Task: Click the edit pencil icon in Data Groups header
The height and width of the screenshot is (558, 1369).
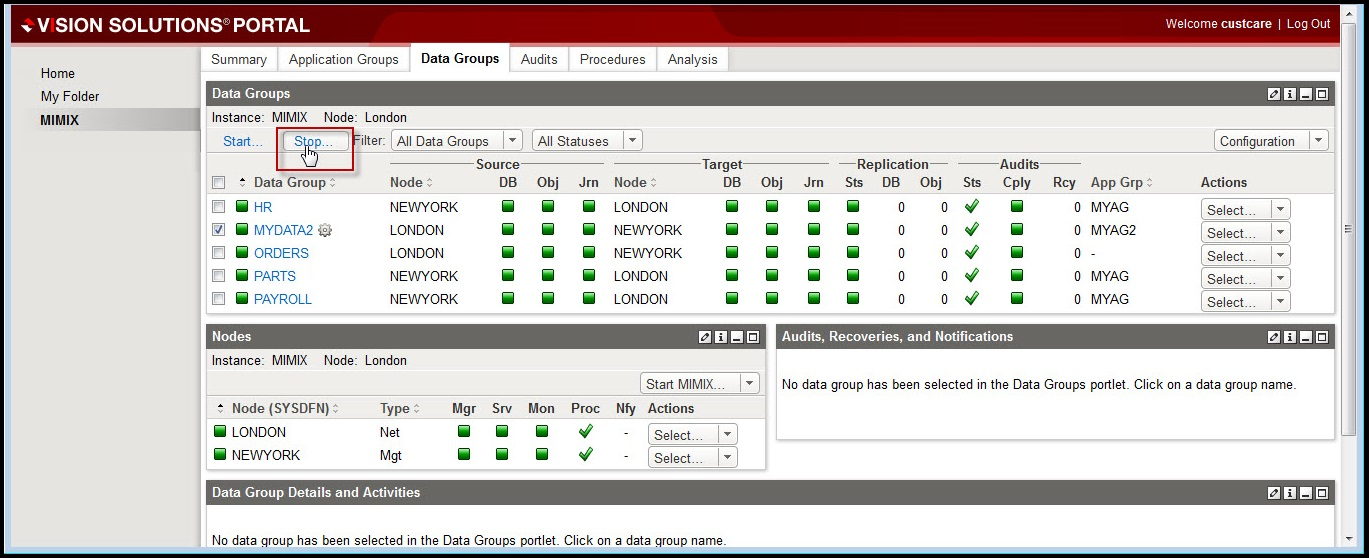Action: [x=1274, y=94]
